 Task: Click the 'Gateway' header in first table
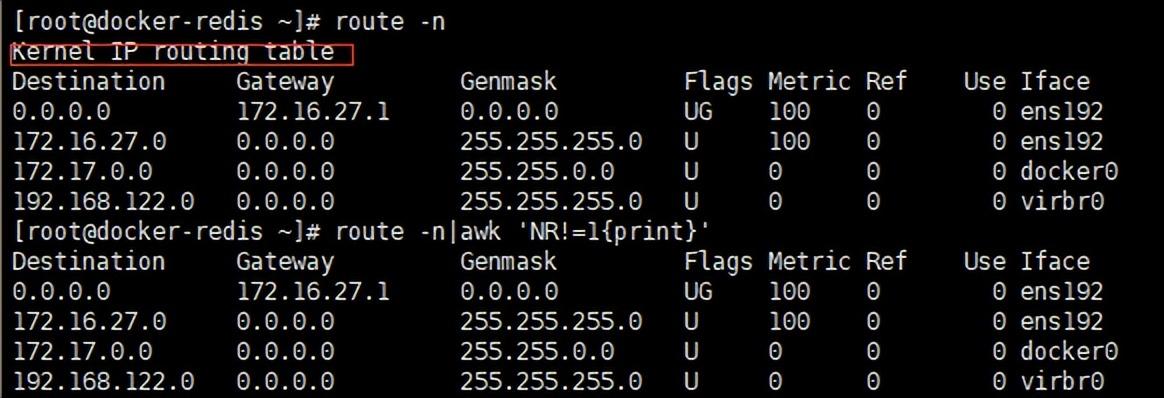coord(285,82)
